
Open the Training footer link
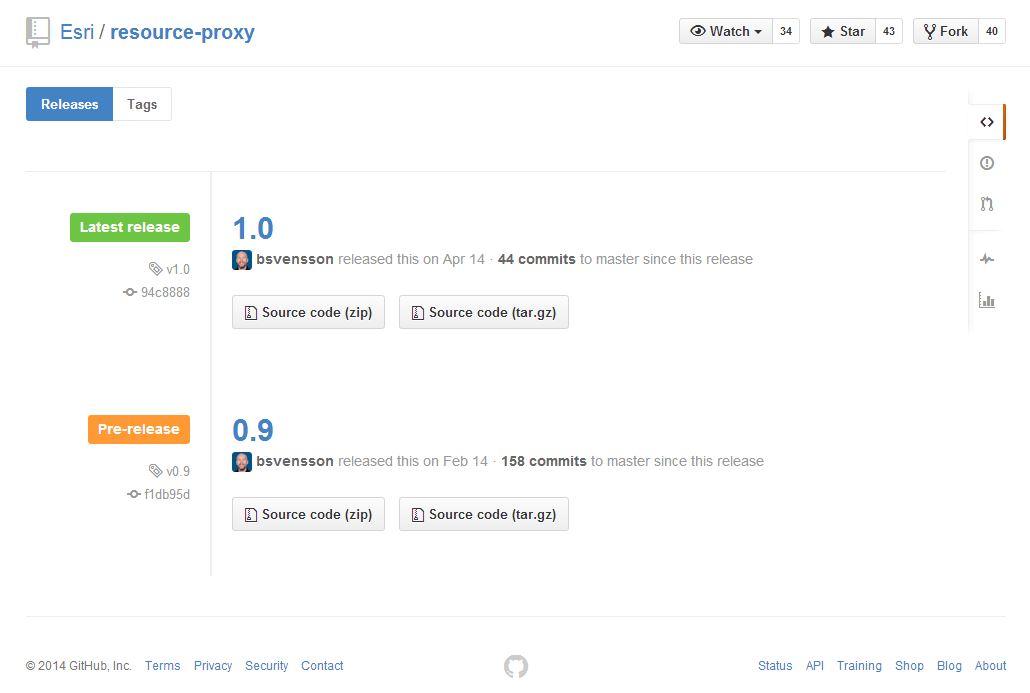859,665
